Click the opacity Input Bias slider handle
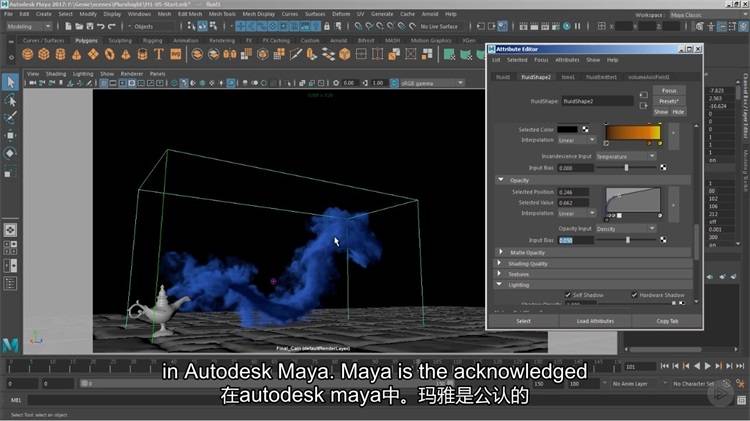 pyautogui.click(x=628, y=240)
